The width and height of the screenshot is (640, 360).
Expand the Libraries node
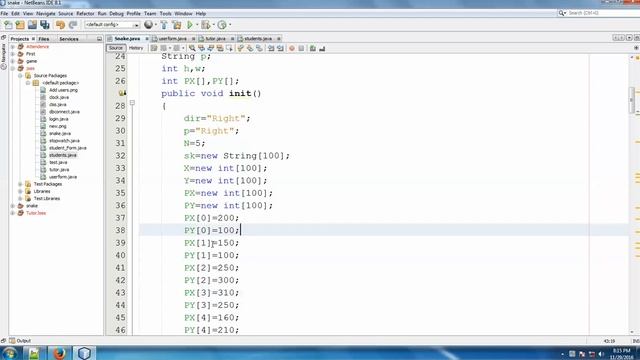click(x=20, y=191)
